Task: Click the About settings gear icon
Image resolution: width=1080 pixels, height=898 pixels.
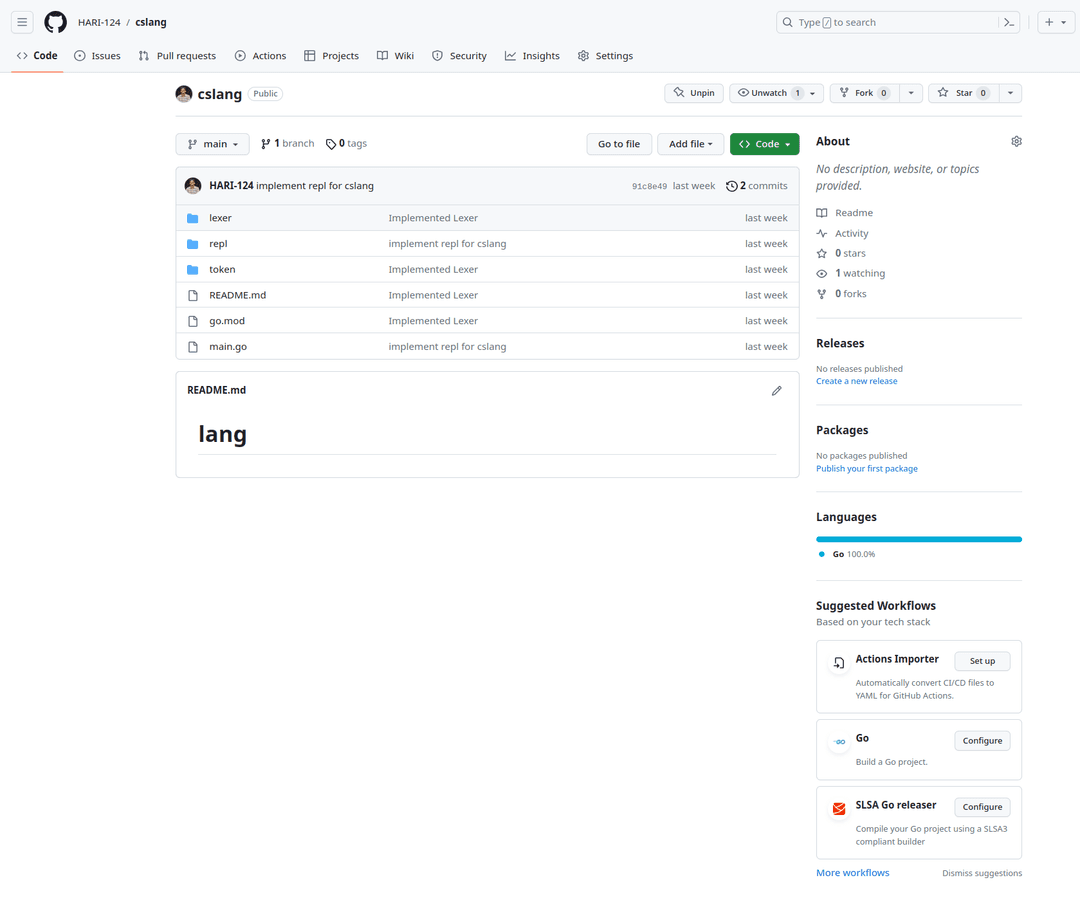Action: 1016,142
